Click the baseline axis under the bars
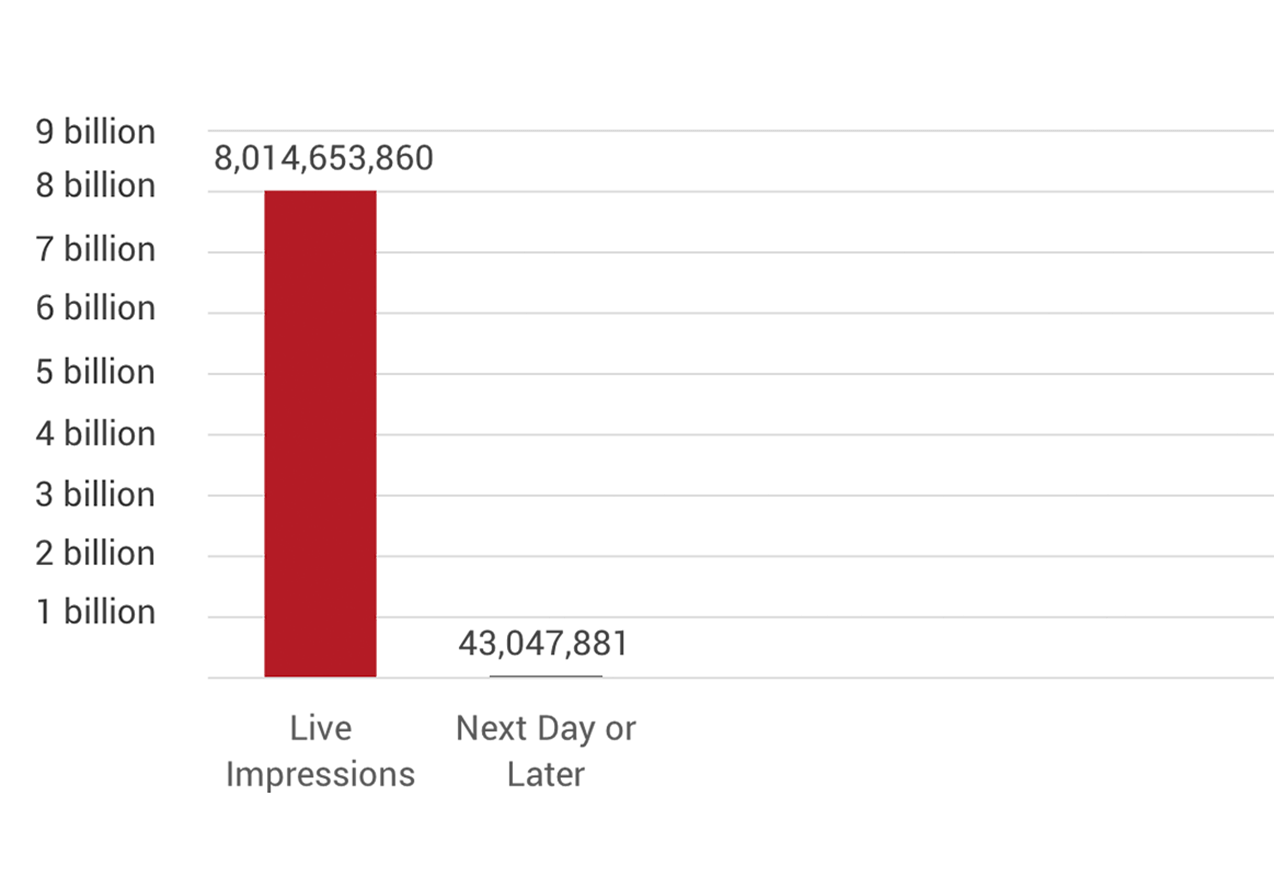Image resolution: width=1274 pixels, height=894 pixels. tap(740, 678)
